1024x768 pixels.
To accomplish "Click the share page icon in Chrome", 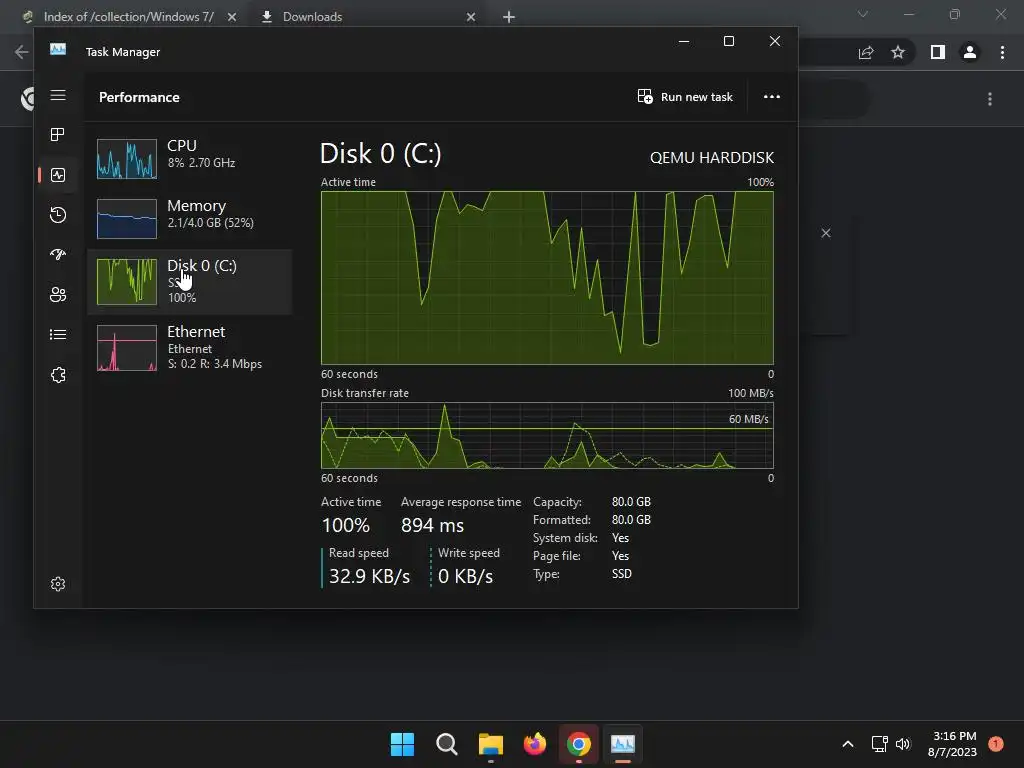I will coord(866,52).
